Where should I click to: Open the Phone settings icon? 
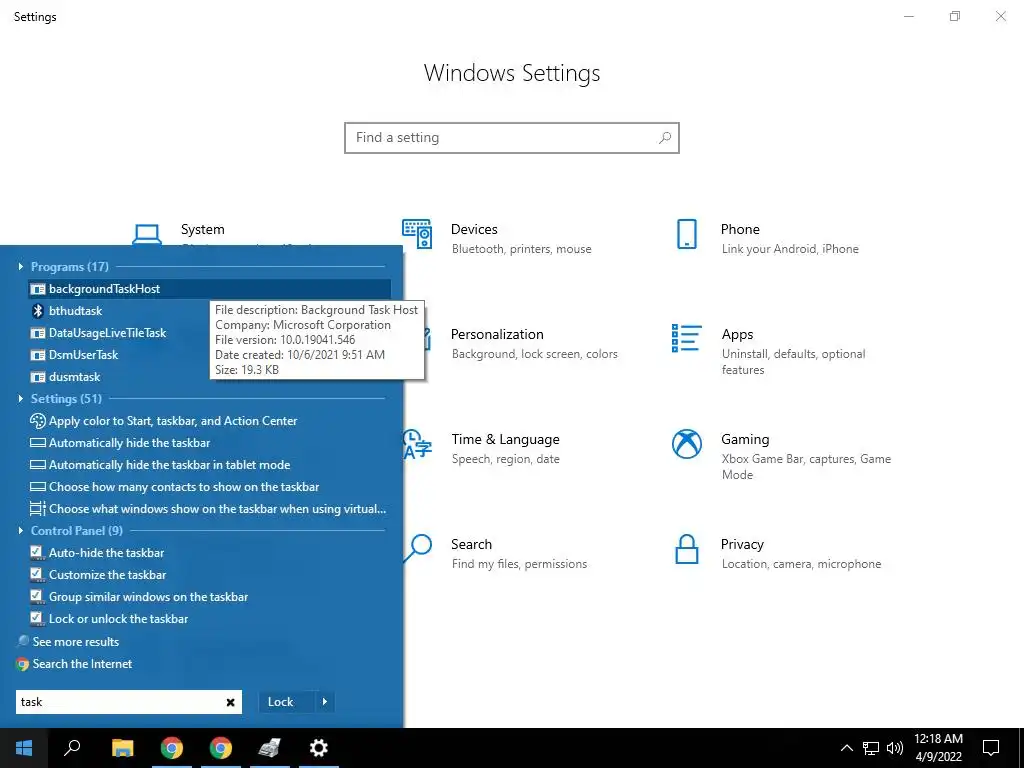[686, 234]
